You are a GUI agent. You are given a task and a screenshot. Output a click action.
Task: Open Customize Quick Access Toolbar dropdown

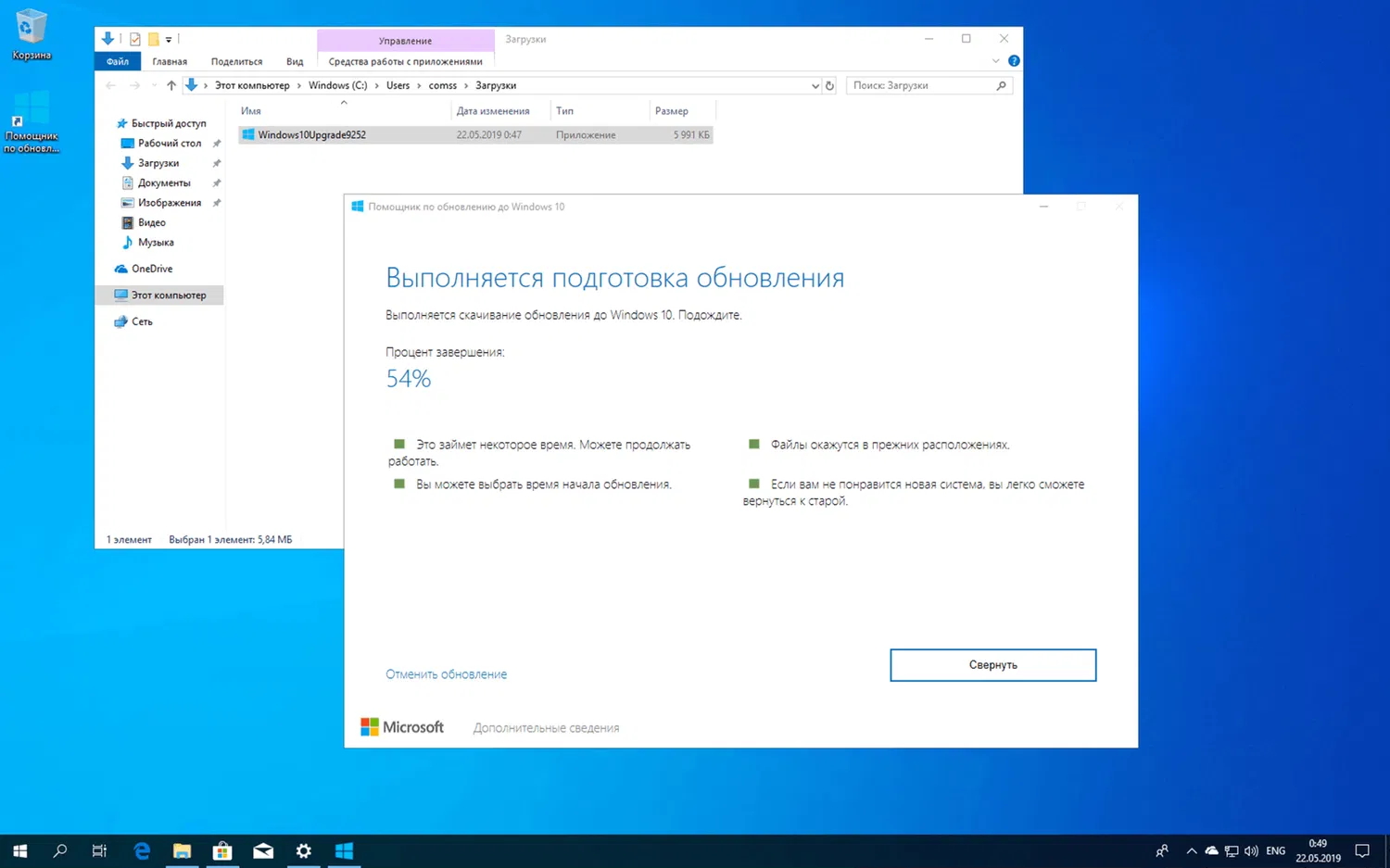169,40
